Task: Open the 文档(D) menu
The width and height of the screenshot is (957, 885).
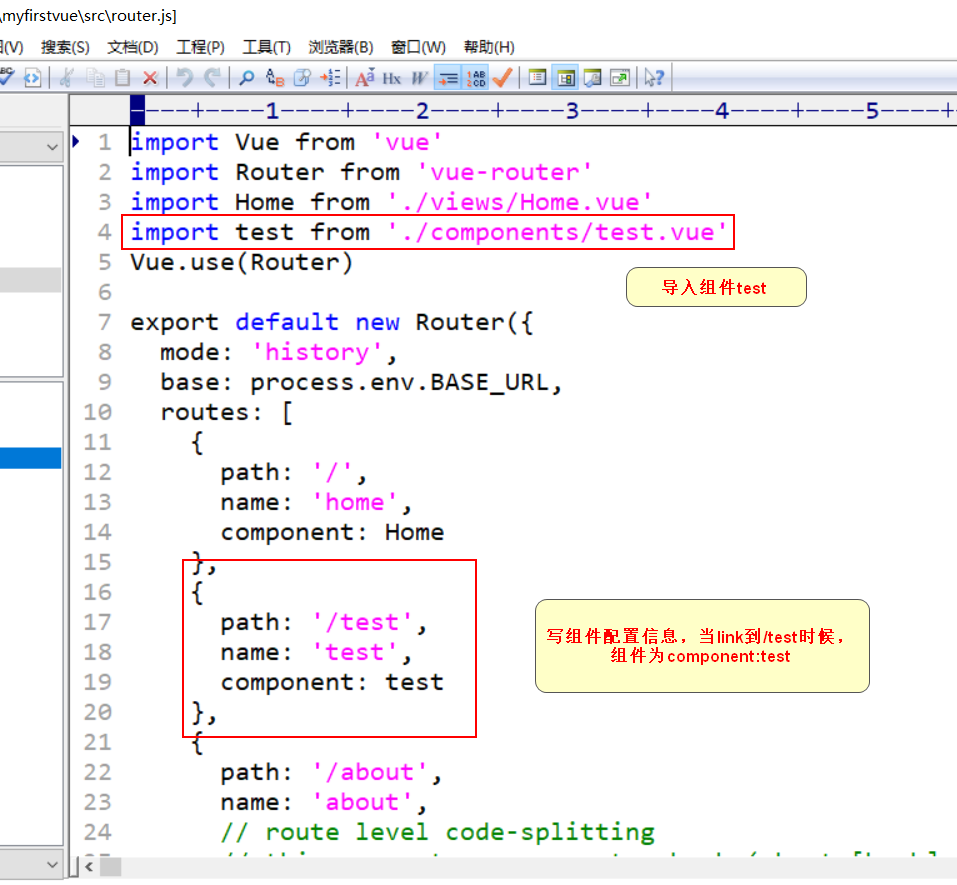Action: click(132, 47)
